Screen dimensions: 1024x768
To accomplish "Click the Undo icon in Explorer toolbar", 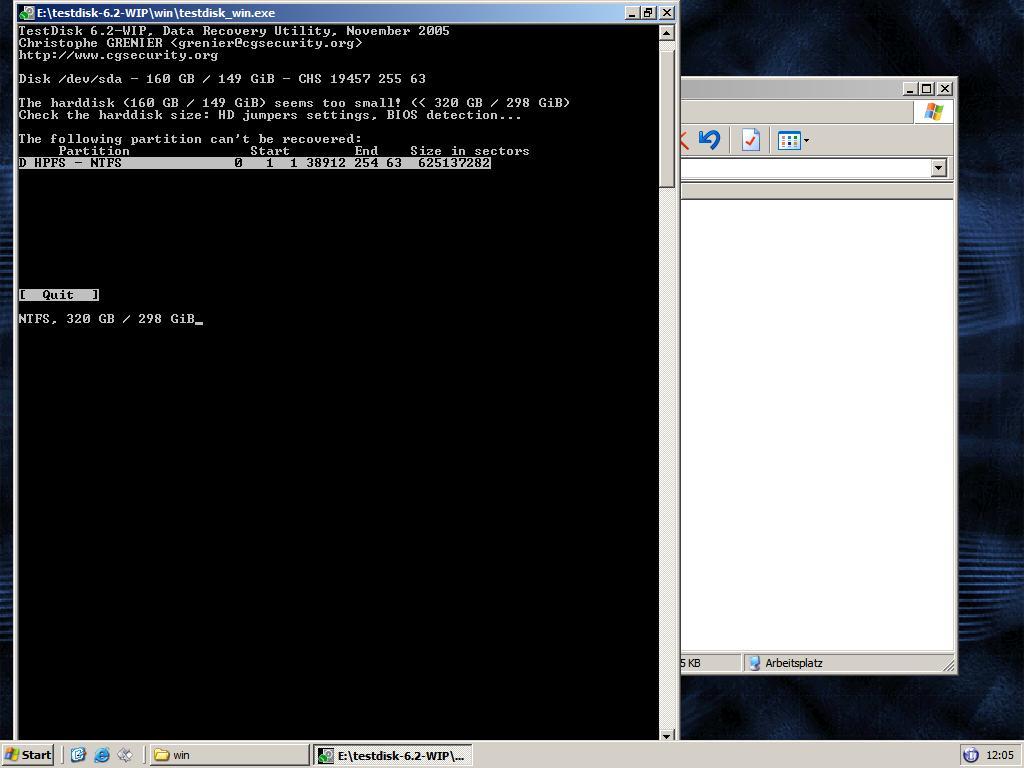I will (x=709, y=140).
